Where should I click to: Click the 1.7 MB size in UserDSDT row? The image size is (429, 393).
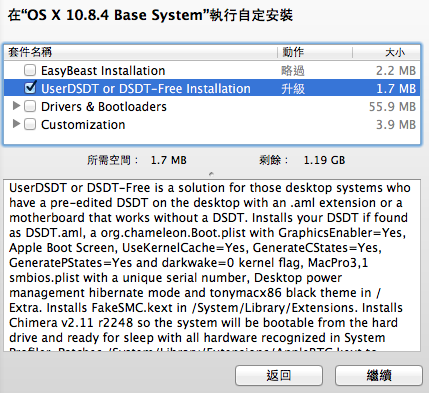coord(396,89)
